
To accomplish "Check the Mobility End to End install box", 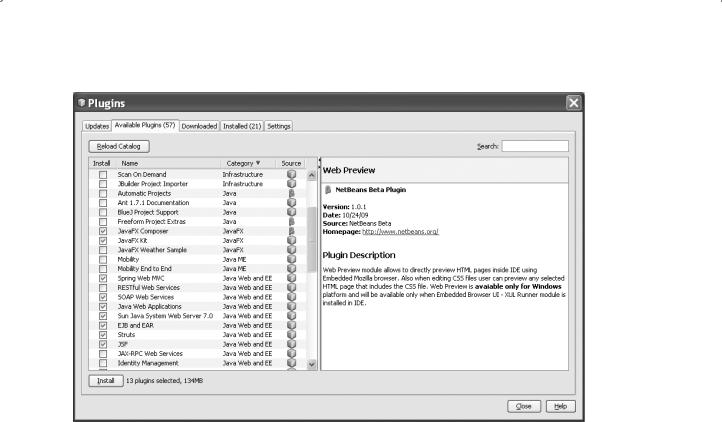I will (x=103, y=269).
